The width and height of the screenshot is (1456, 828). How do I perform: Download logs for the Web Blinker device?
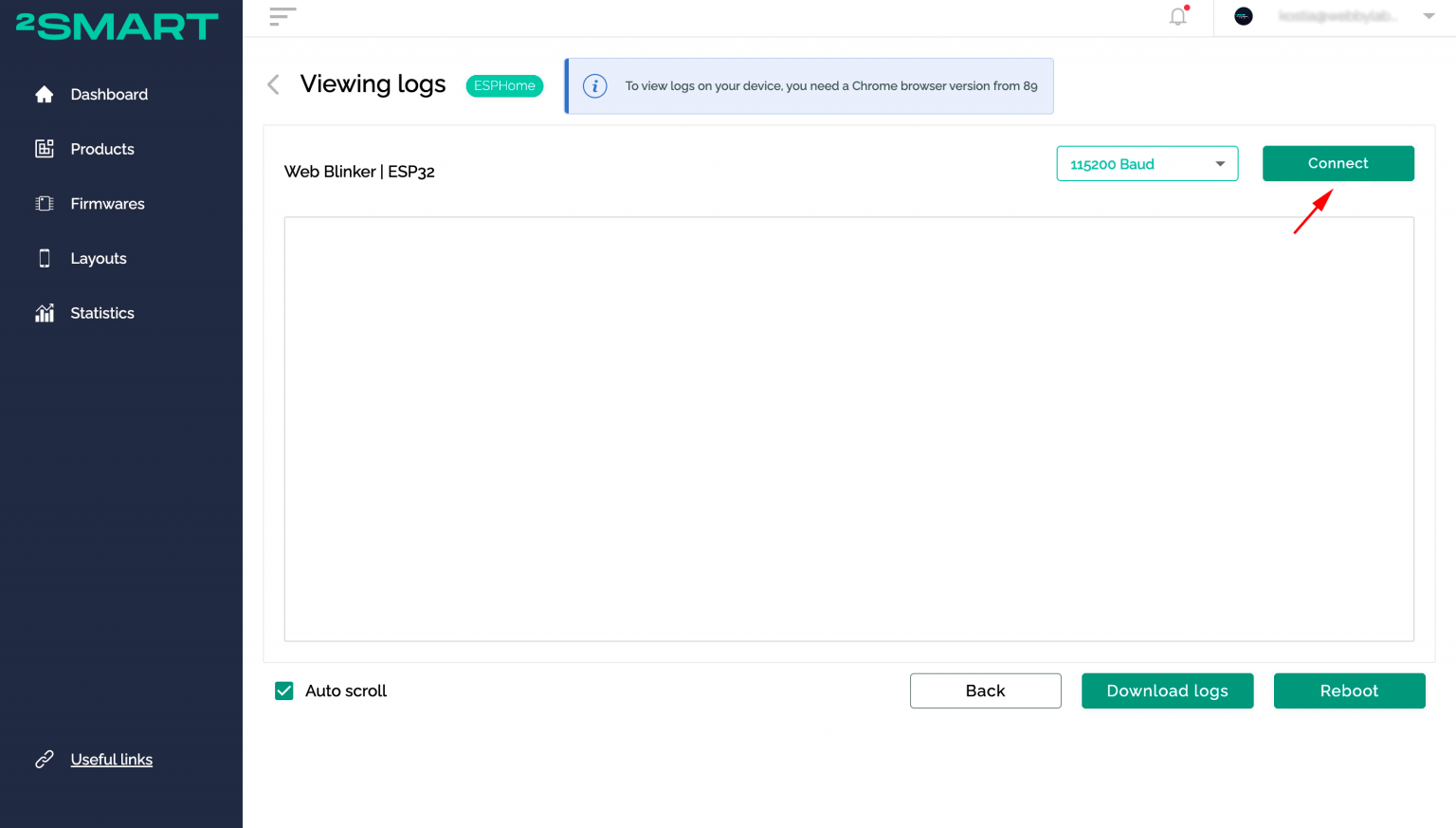1167,690
